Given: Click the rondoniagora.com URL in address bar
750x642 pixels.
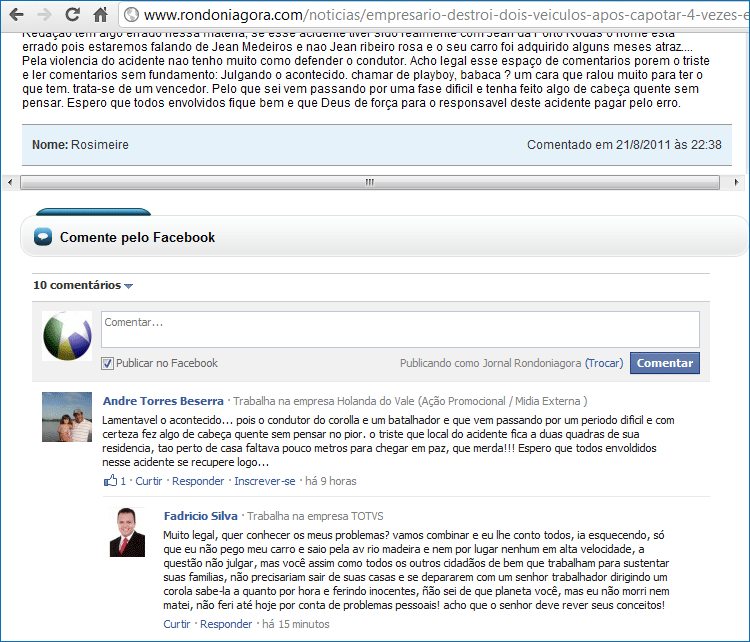Looking at the screenshot, I should (x=445, y=15).
